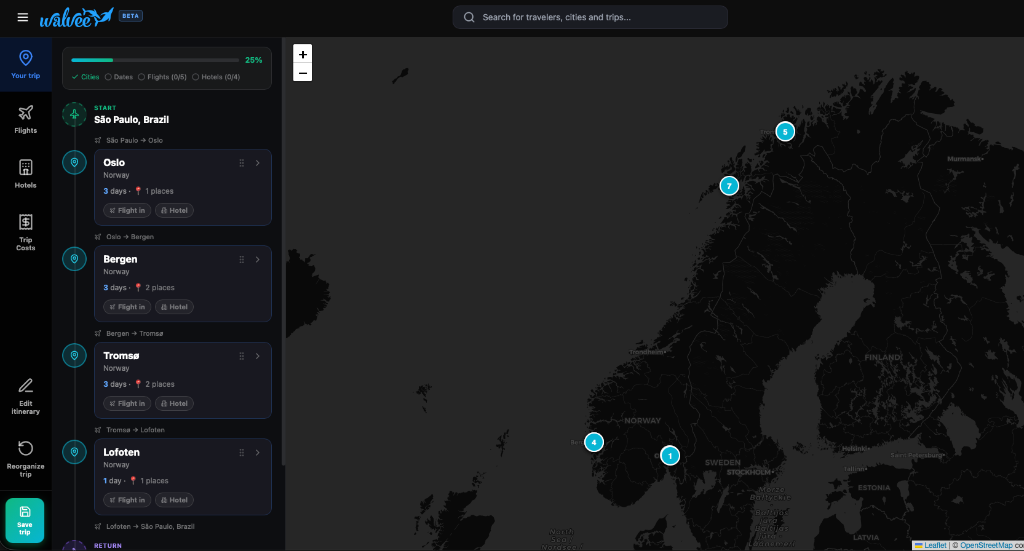Viewport: 1024px width, 551px height.
Task: Open the Leaflet attribution link
Action: [931, 545]
